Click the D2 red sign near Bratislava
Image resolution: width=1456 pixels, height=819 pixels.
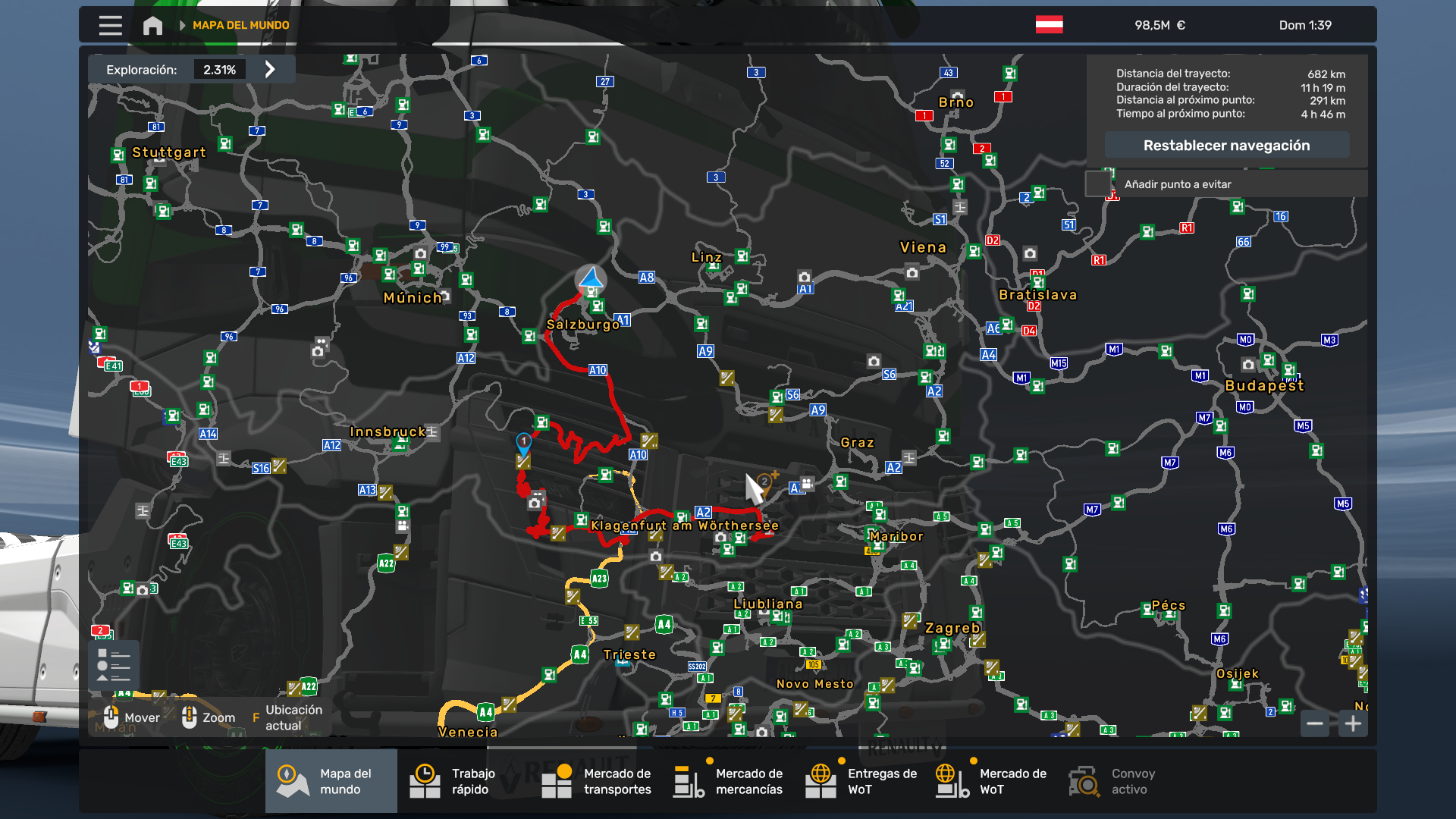992,240
